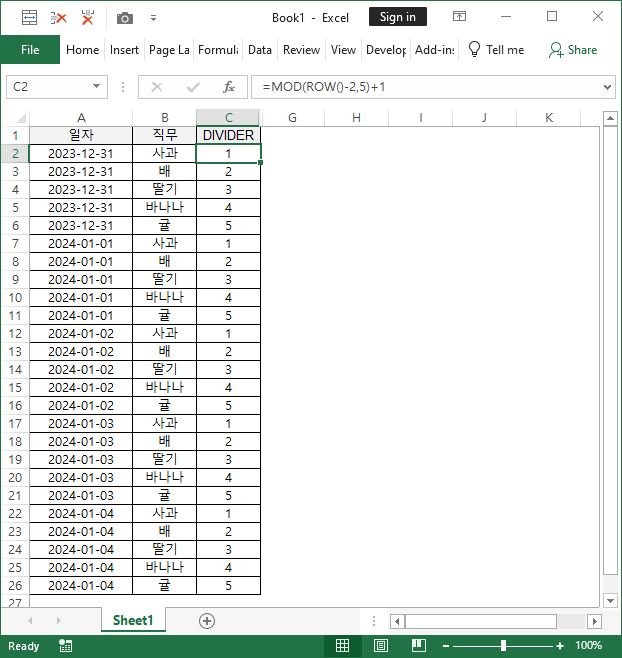Open the Review tab
Image resolution: width=622 pixels, height=658 pixels.
pos(301,50)
